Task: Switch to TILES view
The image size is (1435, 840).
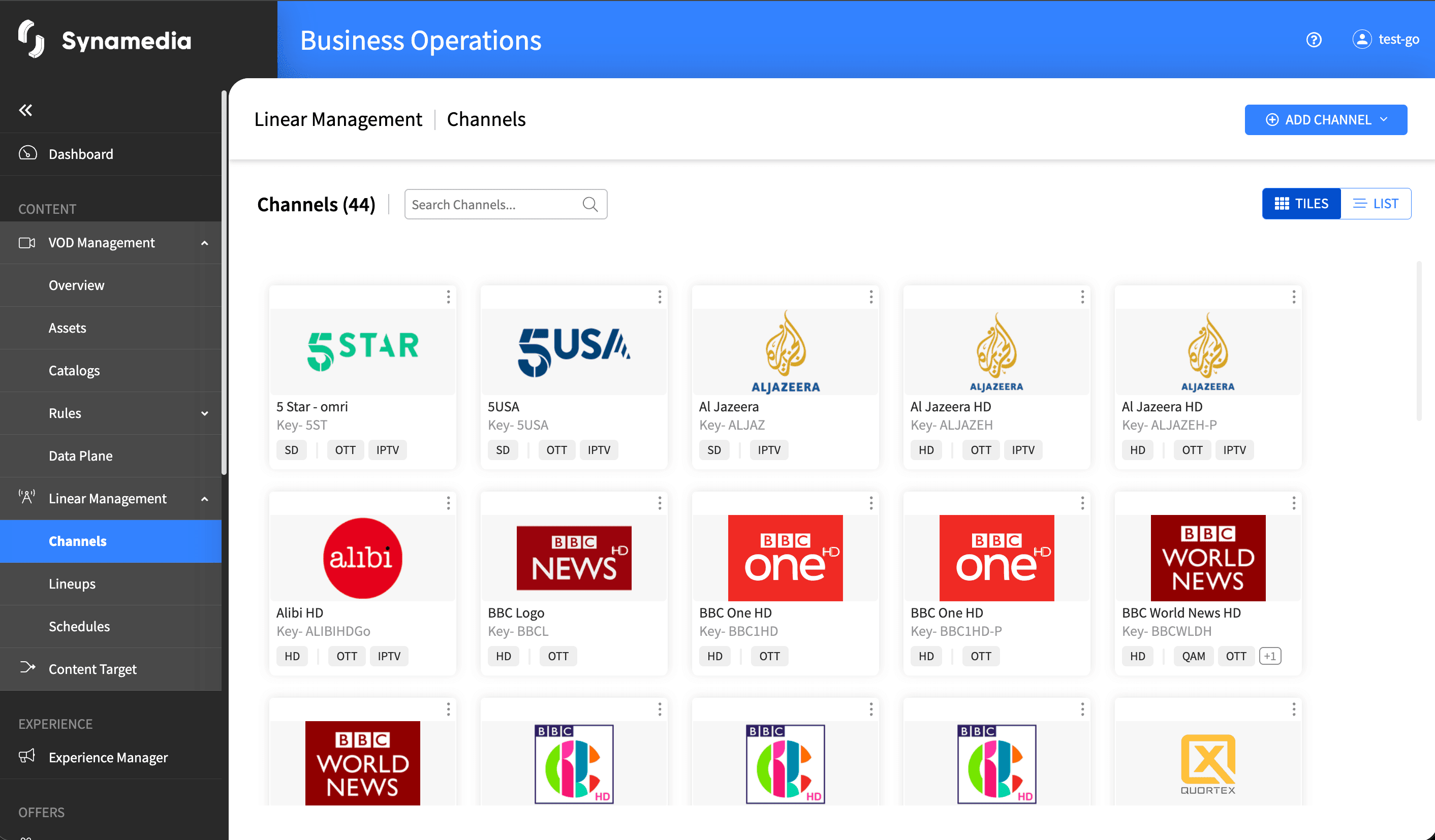Action: [1301, 204]
